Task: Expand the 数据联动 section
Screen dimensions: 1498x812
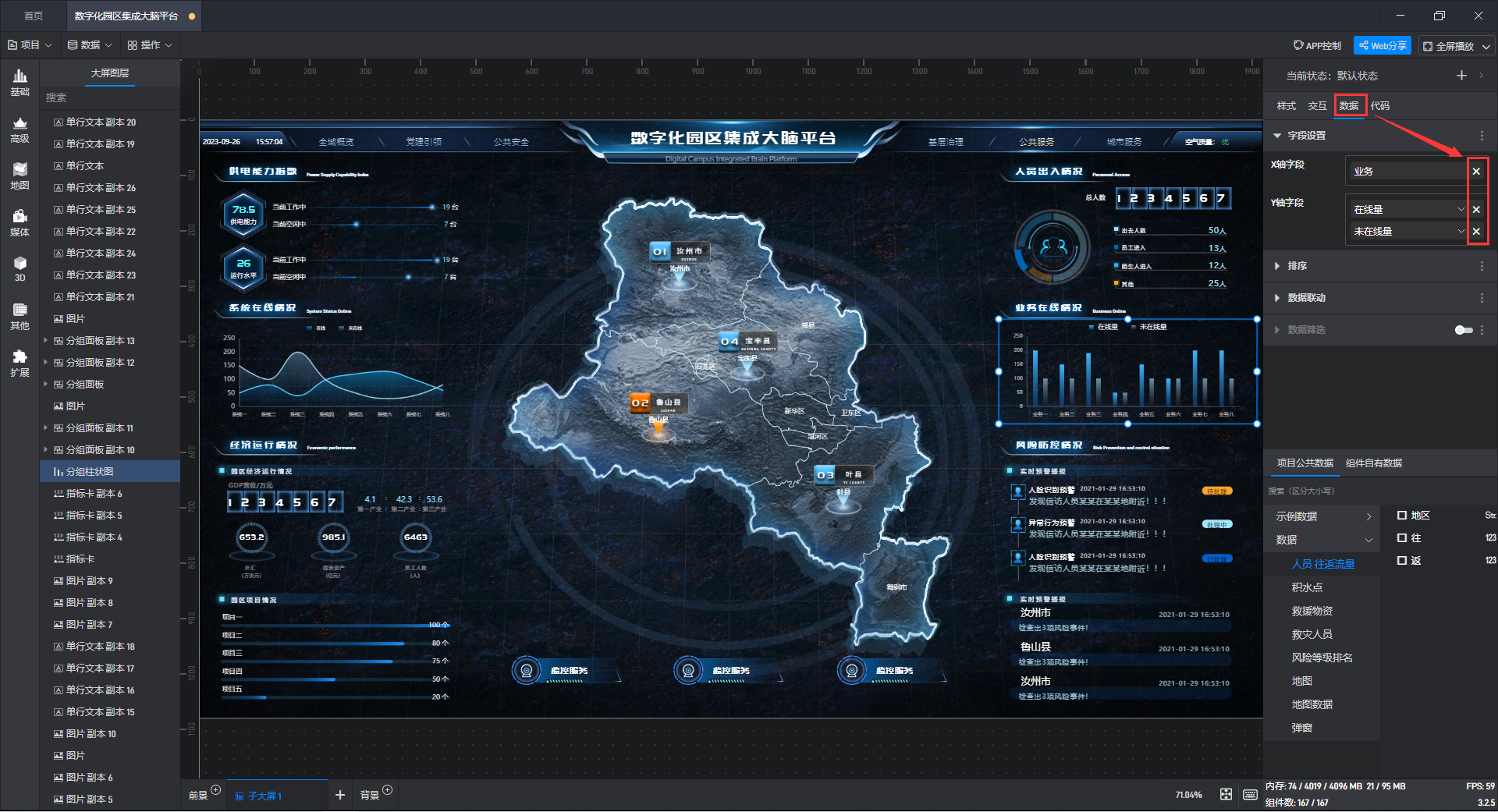Action: (1277, 298)
